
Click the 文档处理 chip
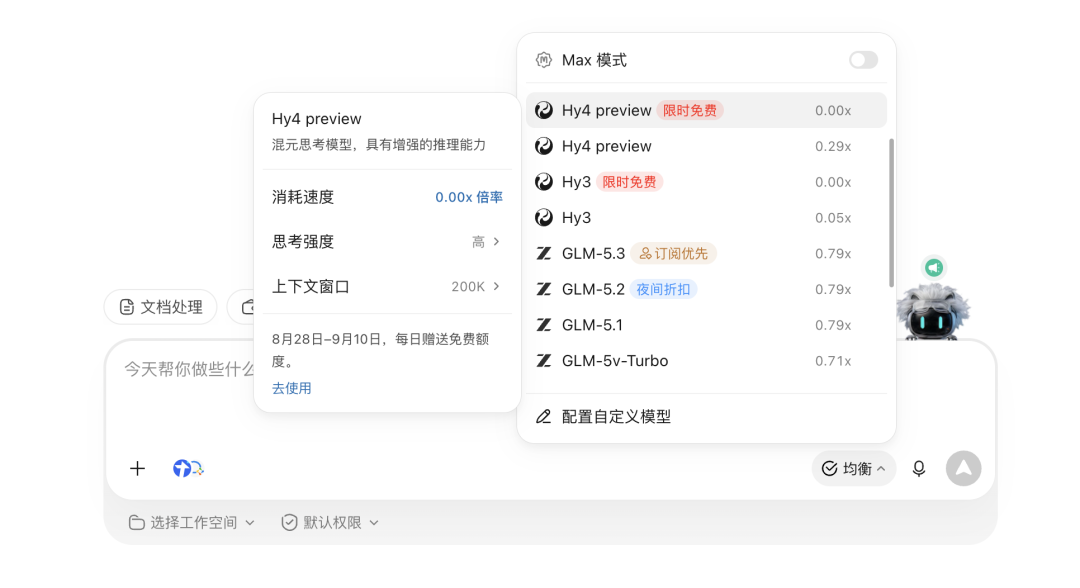click(x=160, y=307)
